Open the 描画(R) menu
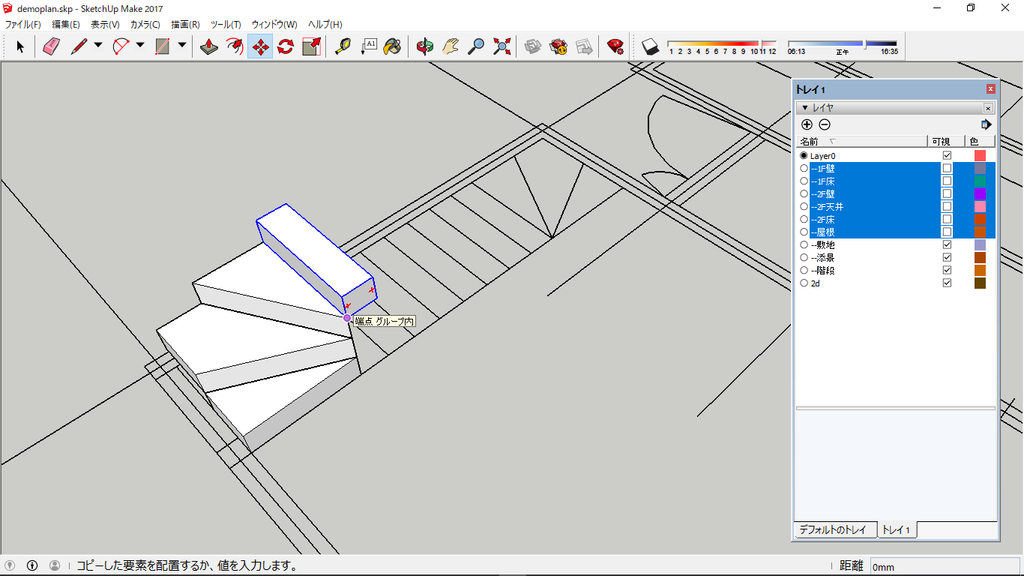Viewport: 1024px width, 576px height. [x=185, y=25]
